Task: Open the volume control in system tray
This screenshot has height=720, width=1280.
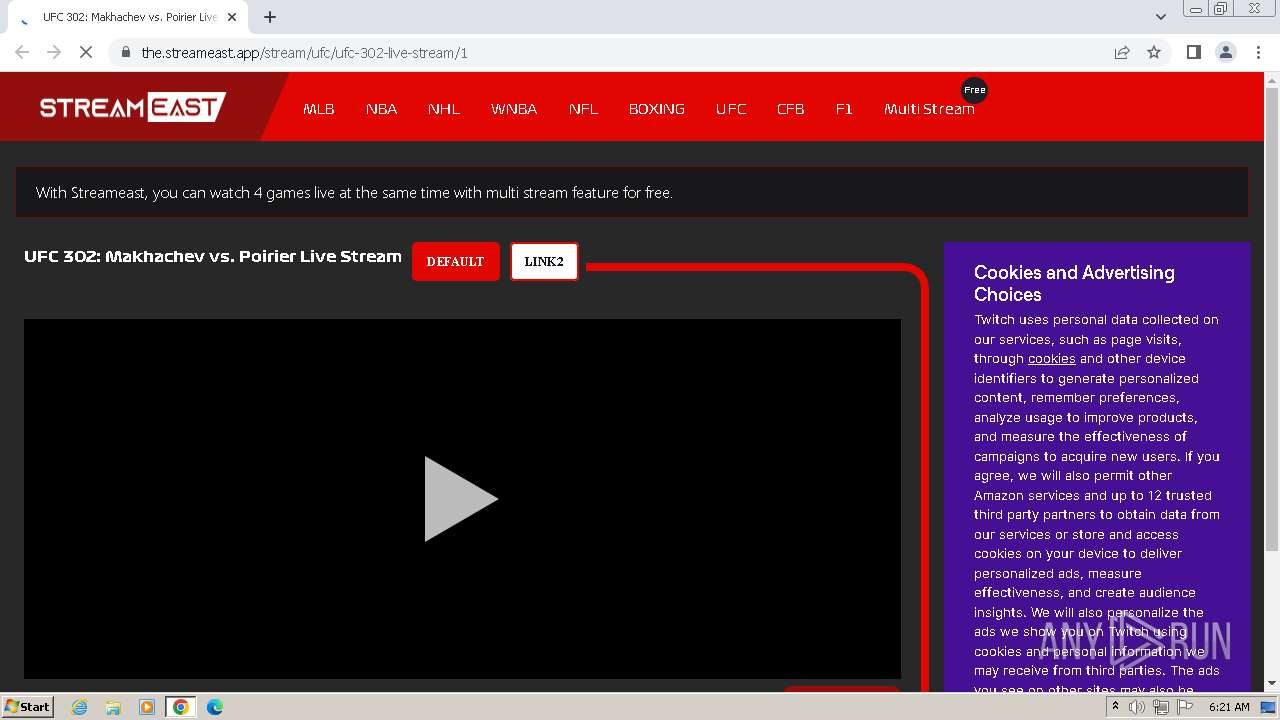Action: tap(1137, 707)
